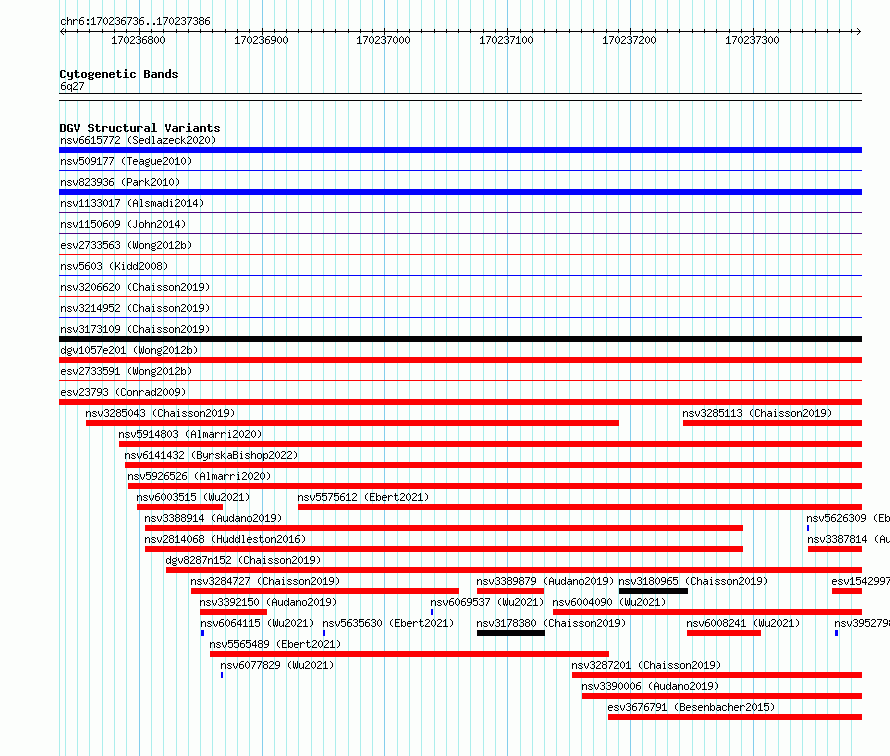
Task: Click nsv6004090 (Wu2021) label
Action: [609, 602]
